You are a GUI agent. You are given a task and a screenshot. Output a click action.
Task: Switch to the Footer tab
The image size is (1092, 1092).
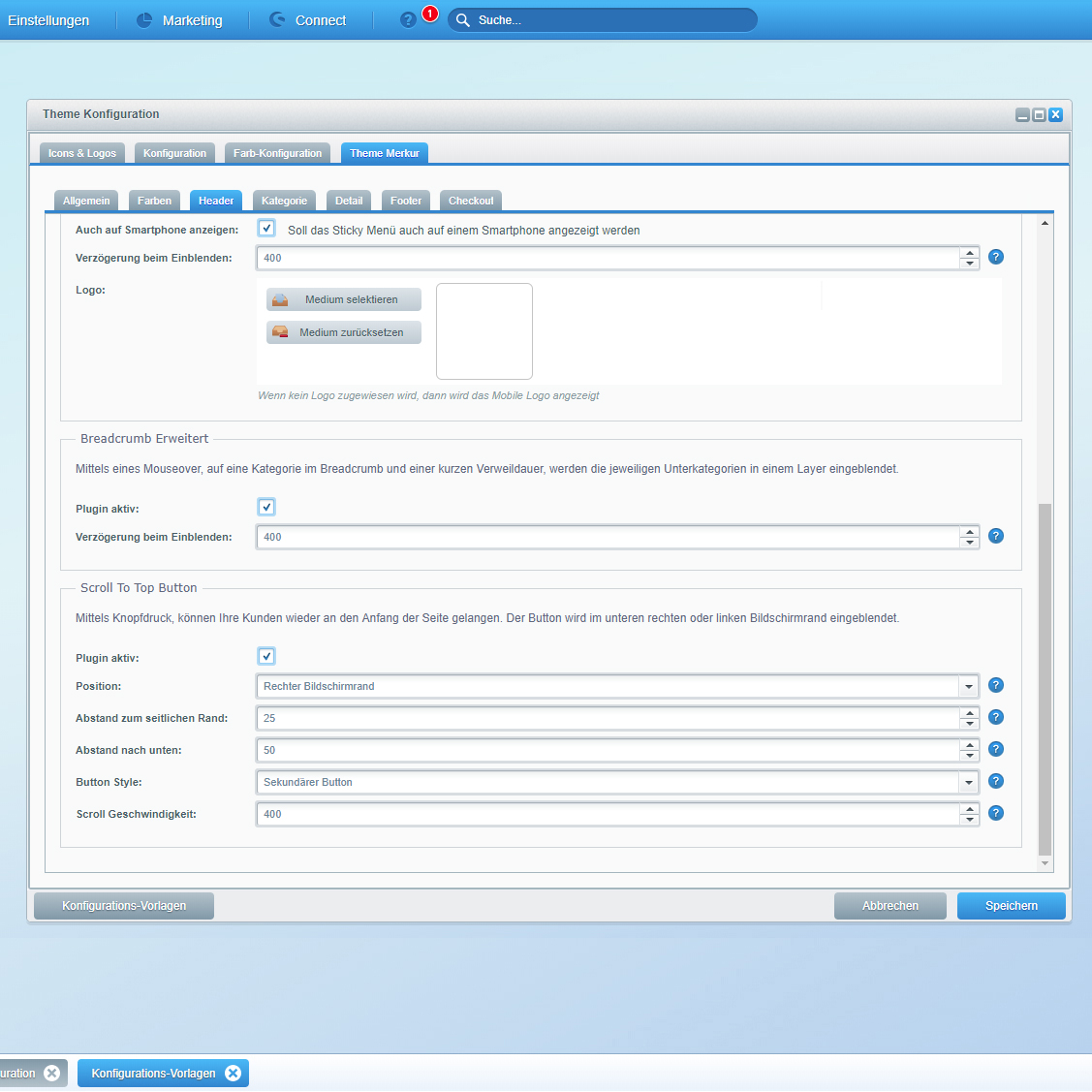[x=406, y=201]
